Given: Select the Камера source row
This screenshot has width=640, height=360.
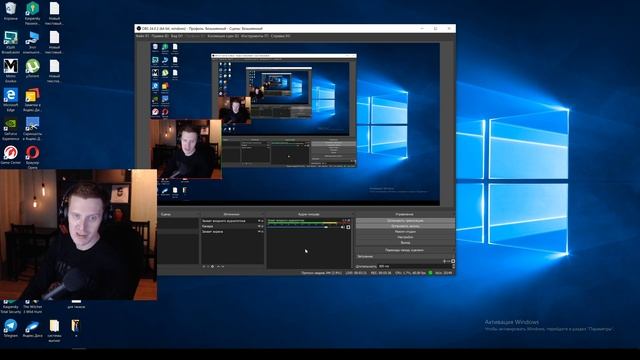Looking at the screenshot, I should [232, 226].
